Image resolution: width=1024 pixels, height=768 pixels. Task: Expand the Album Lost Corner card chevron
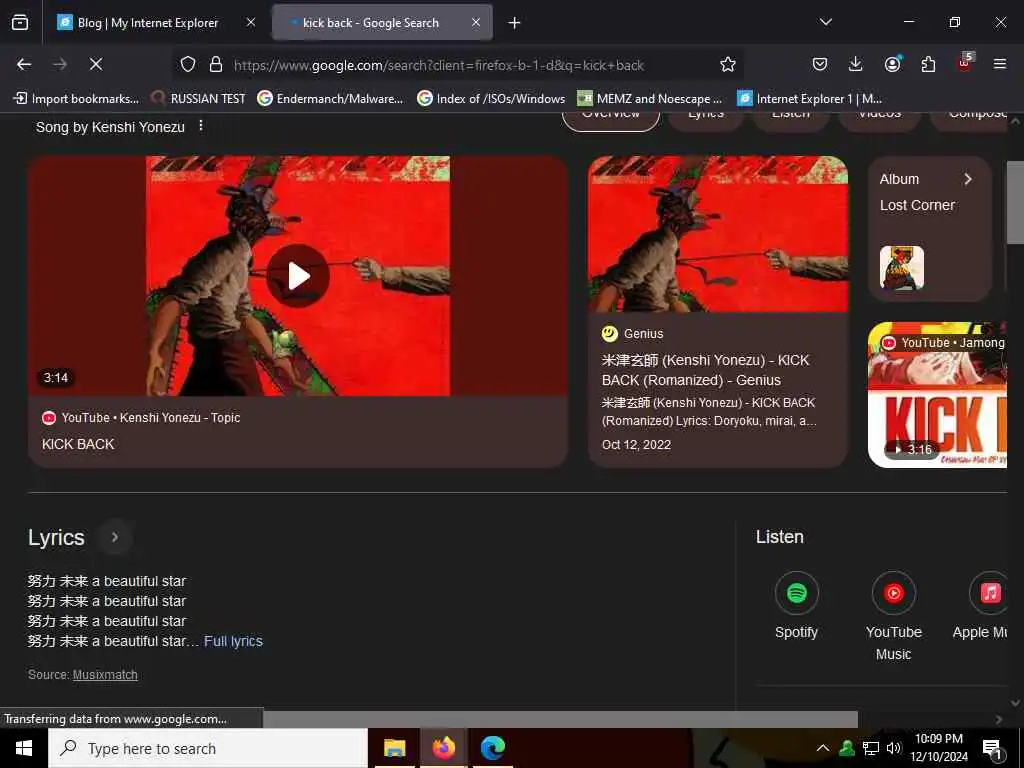(x=968, y=179)
